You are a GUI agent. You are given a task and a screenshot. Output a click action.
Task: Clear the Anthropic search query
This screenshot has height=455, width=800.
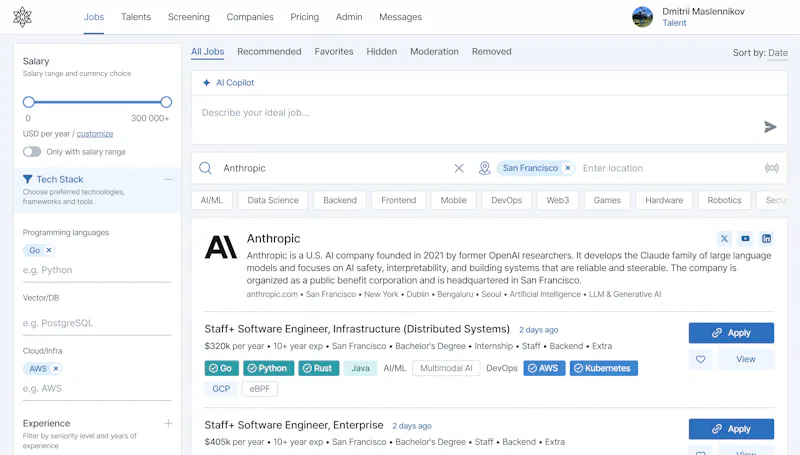click(x=459, y=168)
